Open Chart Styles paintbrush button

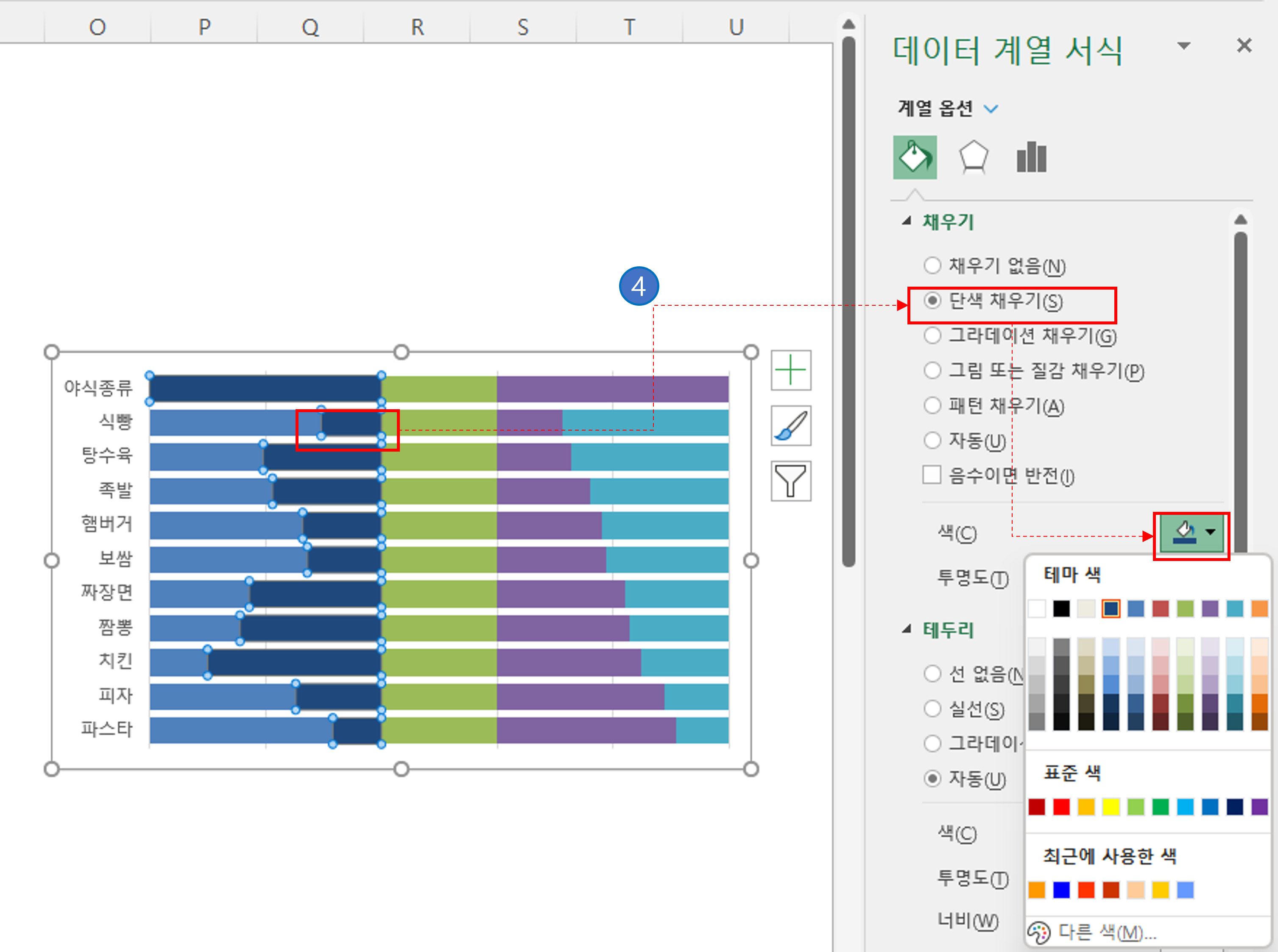pos(790,426)
